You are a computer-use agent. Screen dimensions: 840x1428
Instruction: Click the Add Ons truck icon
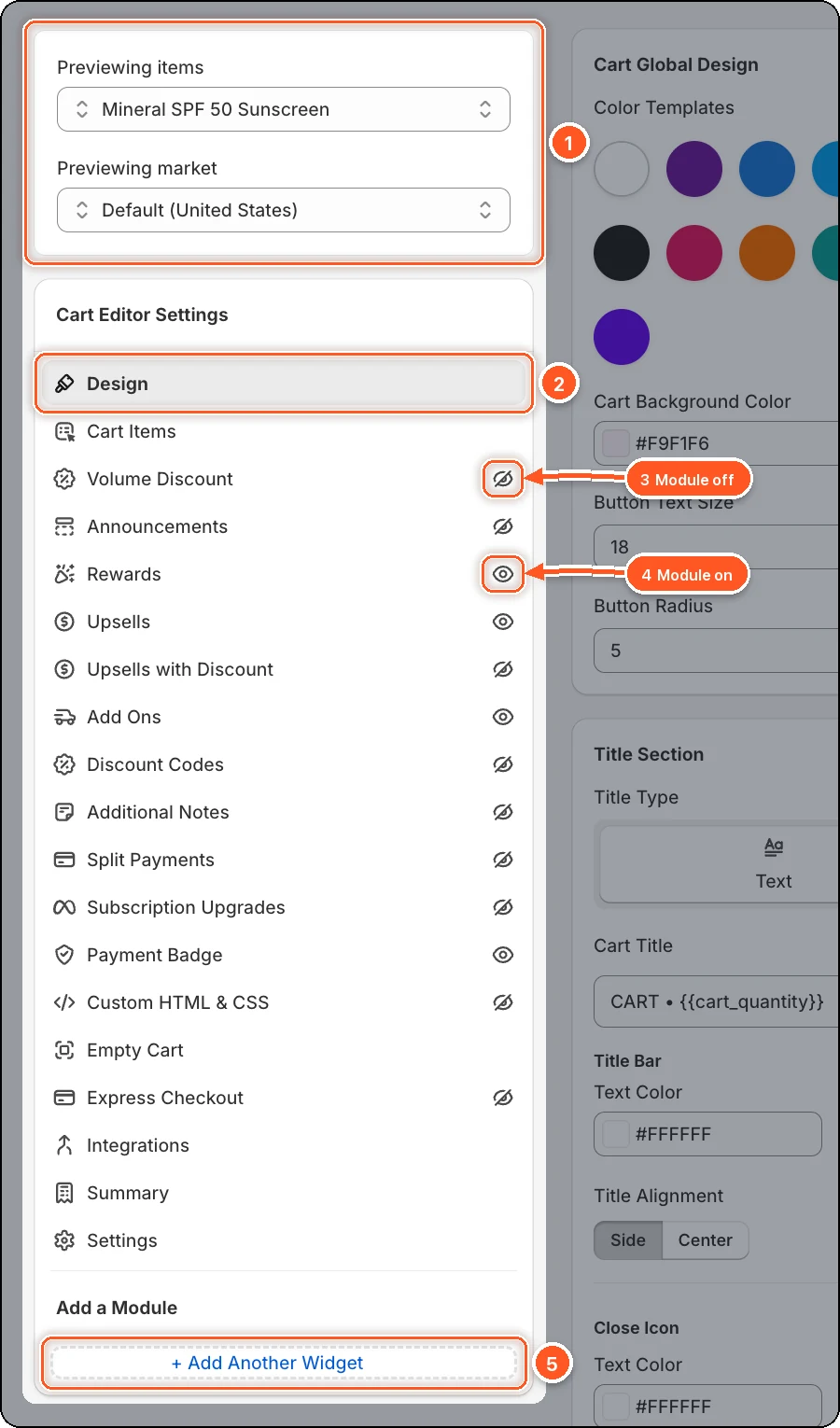coord(64,717)
